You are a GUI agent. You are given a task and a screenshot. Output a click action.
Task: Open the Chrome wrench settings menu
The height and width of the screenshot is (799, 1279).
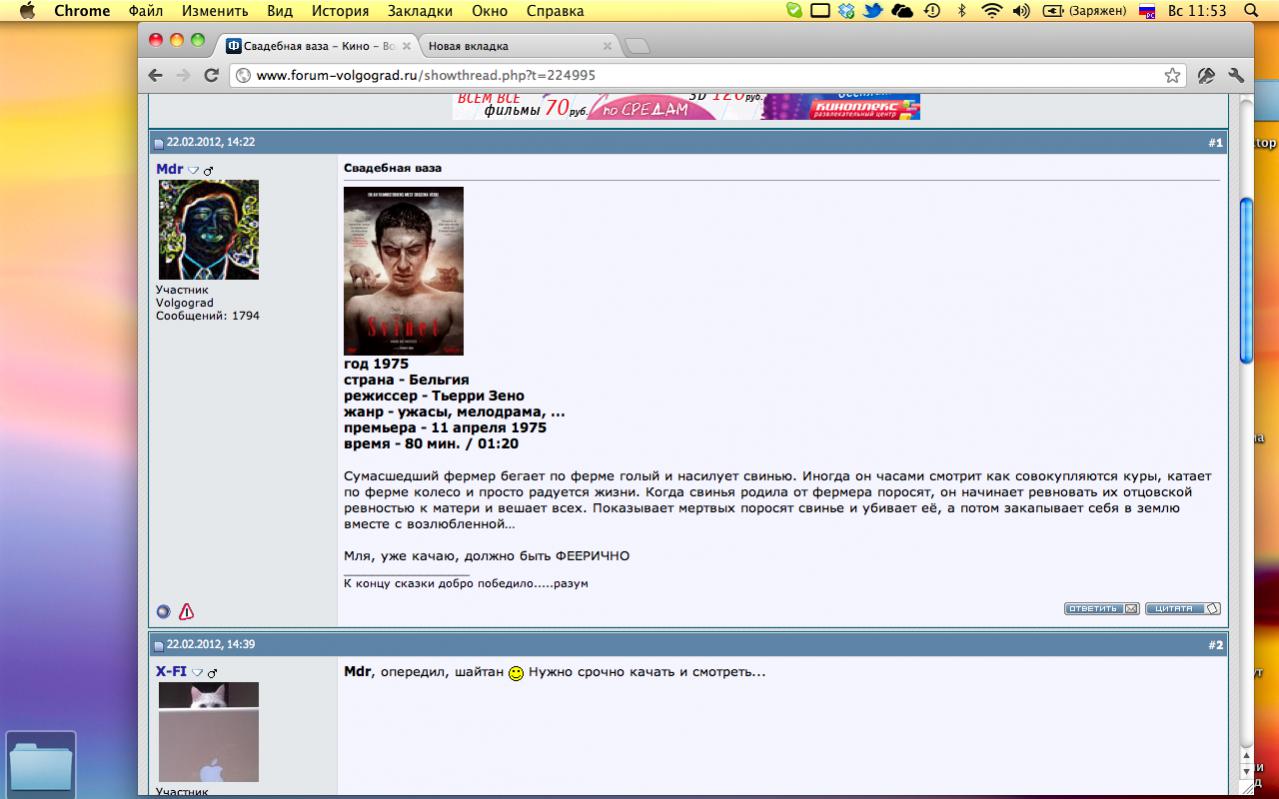(1236, 75)
